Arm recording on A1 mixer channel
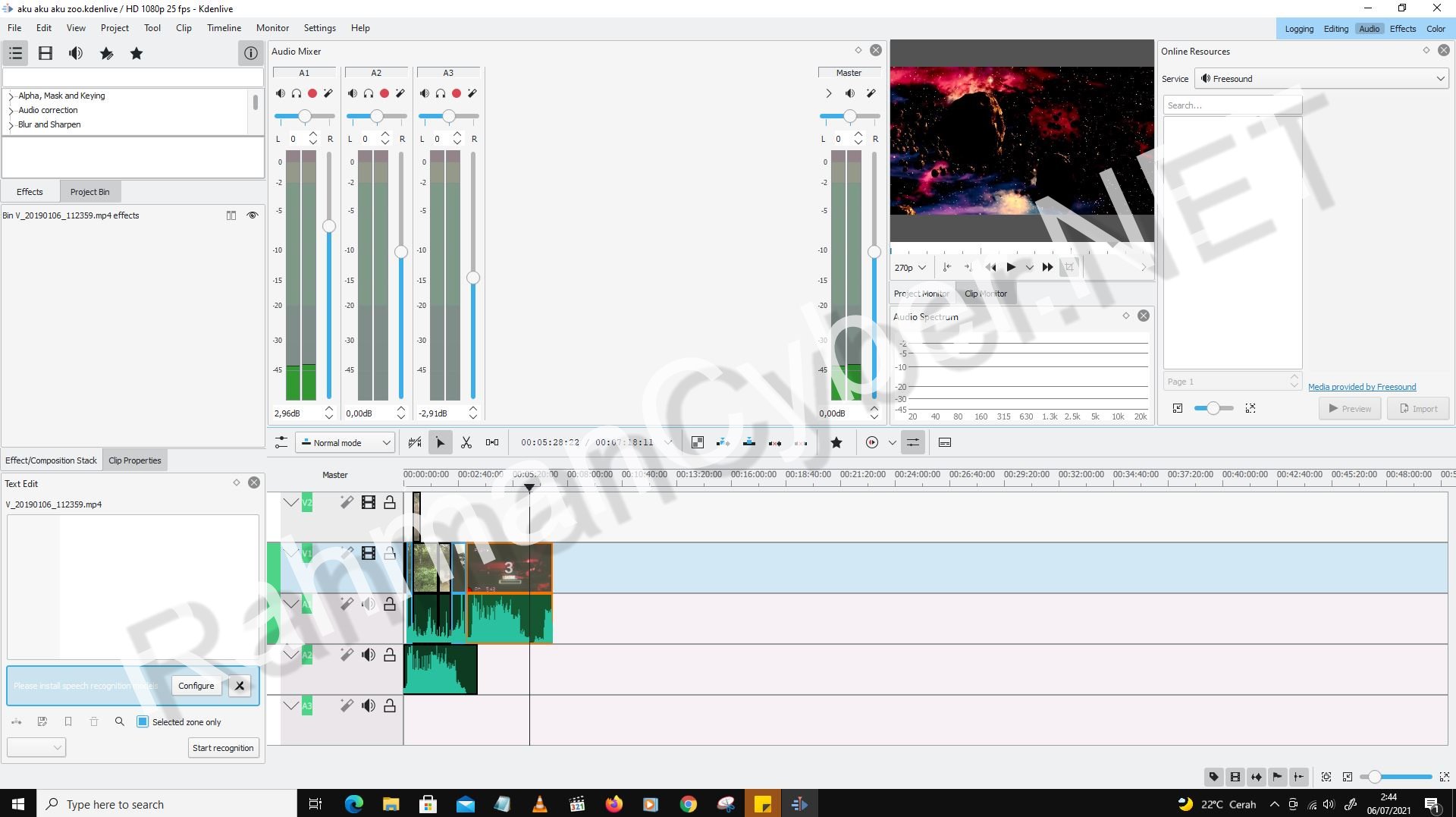This screenshot has height=817, width=1456. [x=312, y=93]
